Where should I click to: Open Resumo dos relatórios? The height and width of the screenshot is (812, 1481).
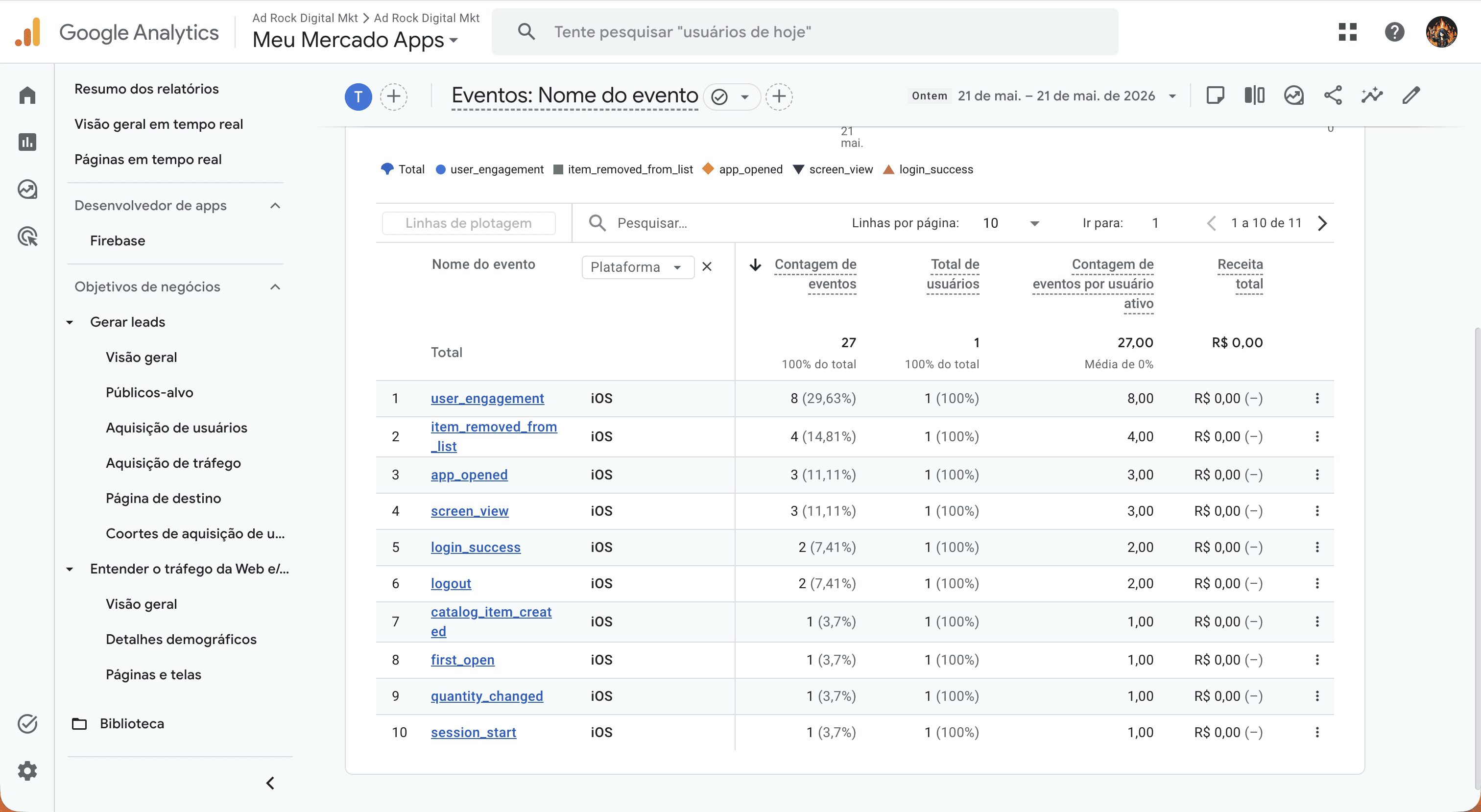[146, 89]
